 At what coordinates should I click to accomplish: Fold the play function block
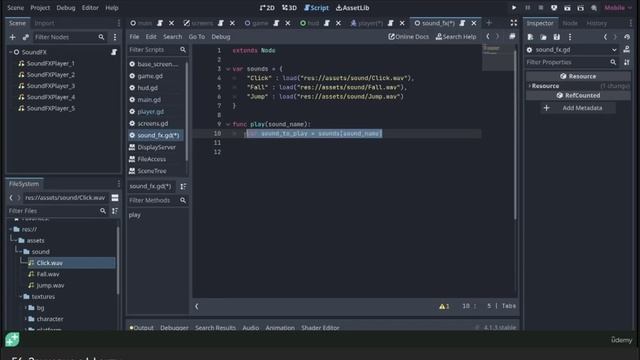pyautogui.click(x=228, y=124)
